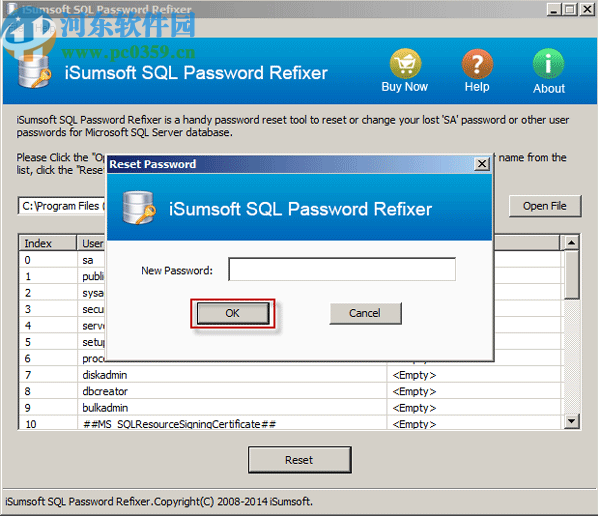Click the user list scrollbar thumb
Screen dimensions: 598x518
pyautogui.click(x=571, y=274)
